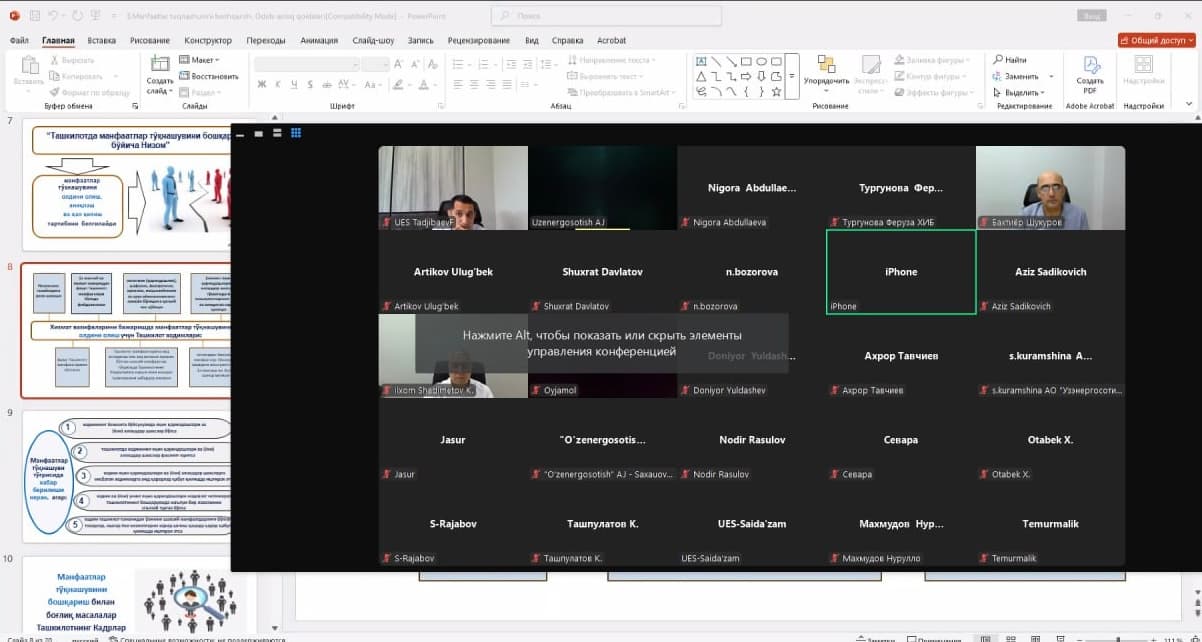Screen dimensions: 1202x642
Task: Open the font name combo box
Action: (306, 64)
